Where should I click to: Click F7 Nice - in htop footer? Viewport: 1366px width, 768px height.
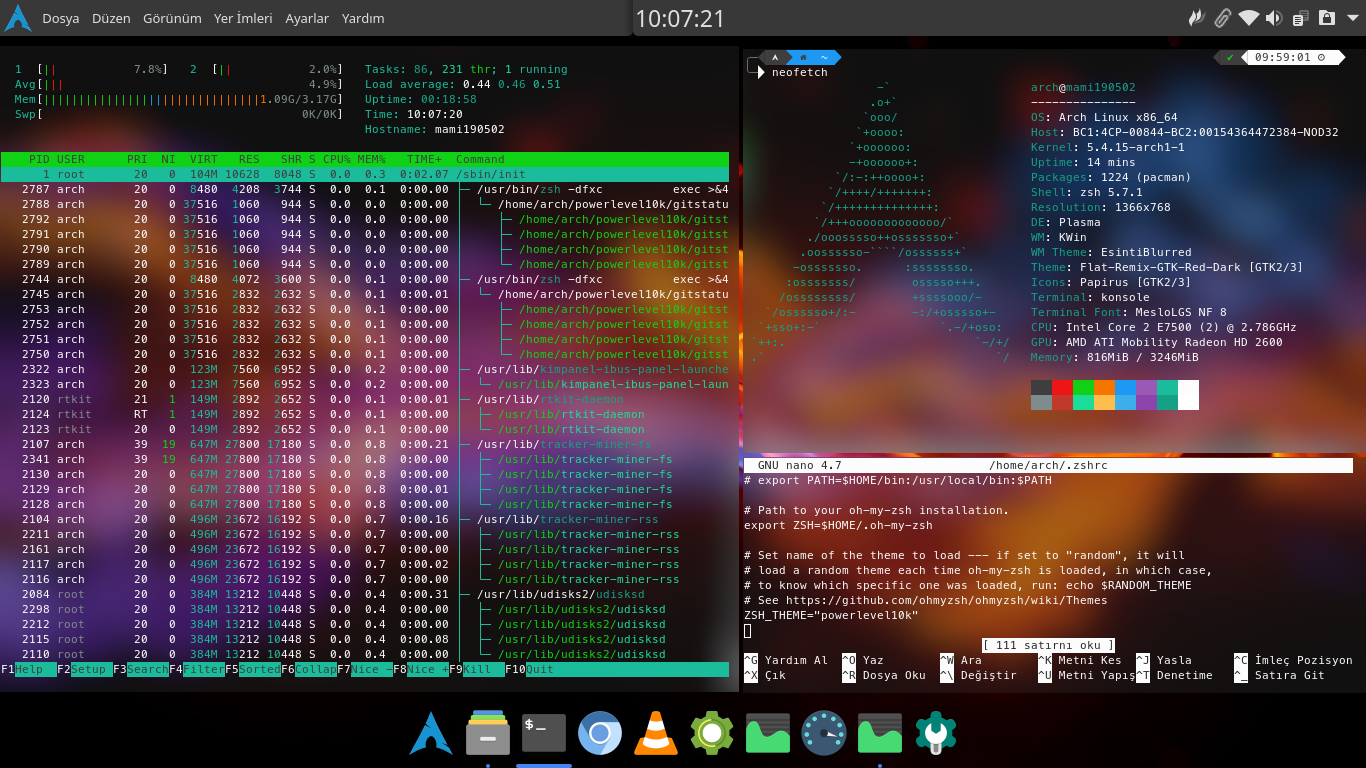click(364, 669)
